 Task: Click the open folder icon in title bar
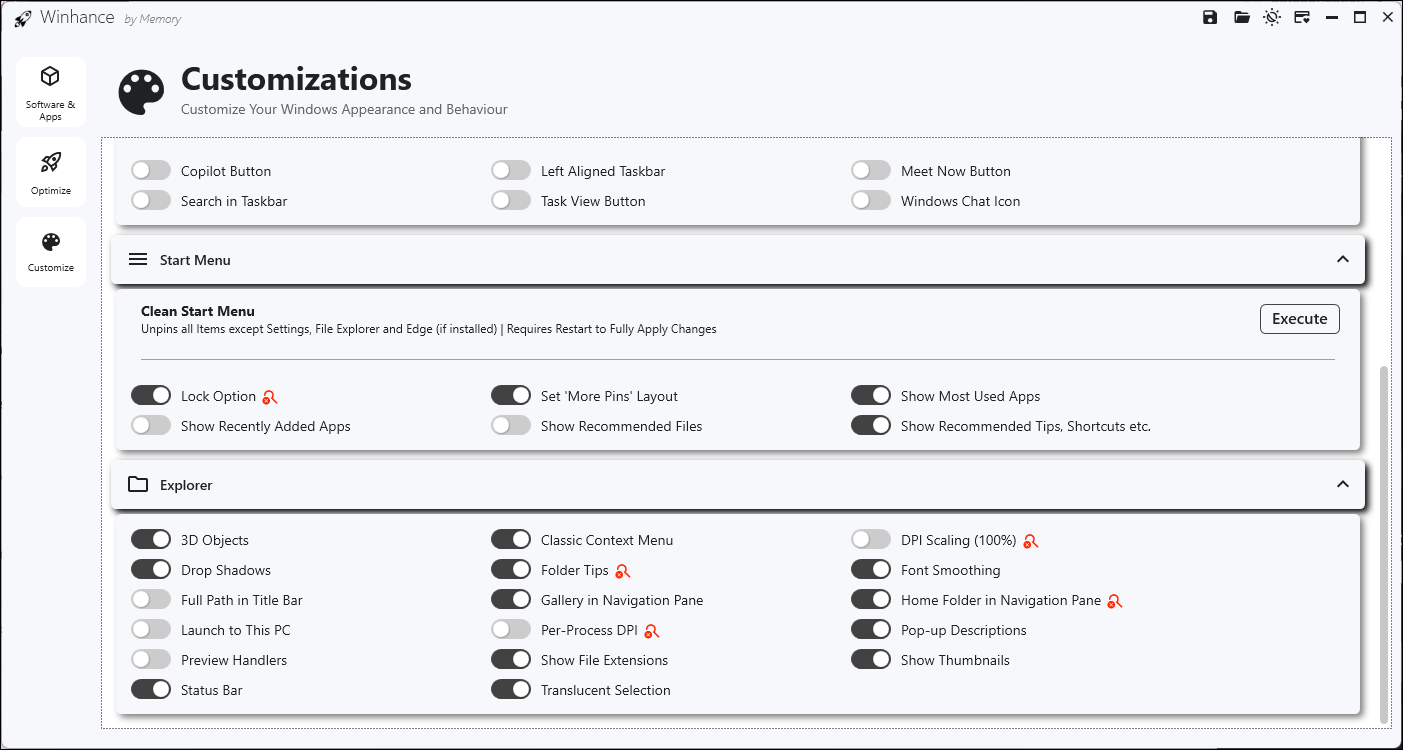(1241, 17)
